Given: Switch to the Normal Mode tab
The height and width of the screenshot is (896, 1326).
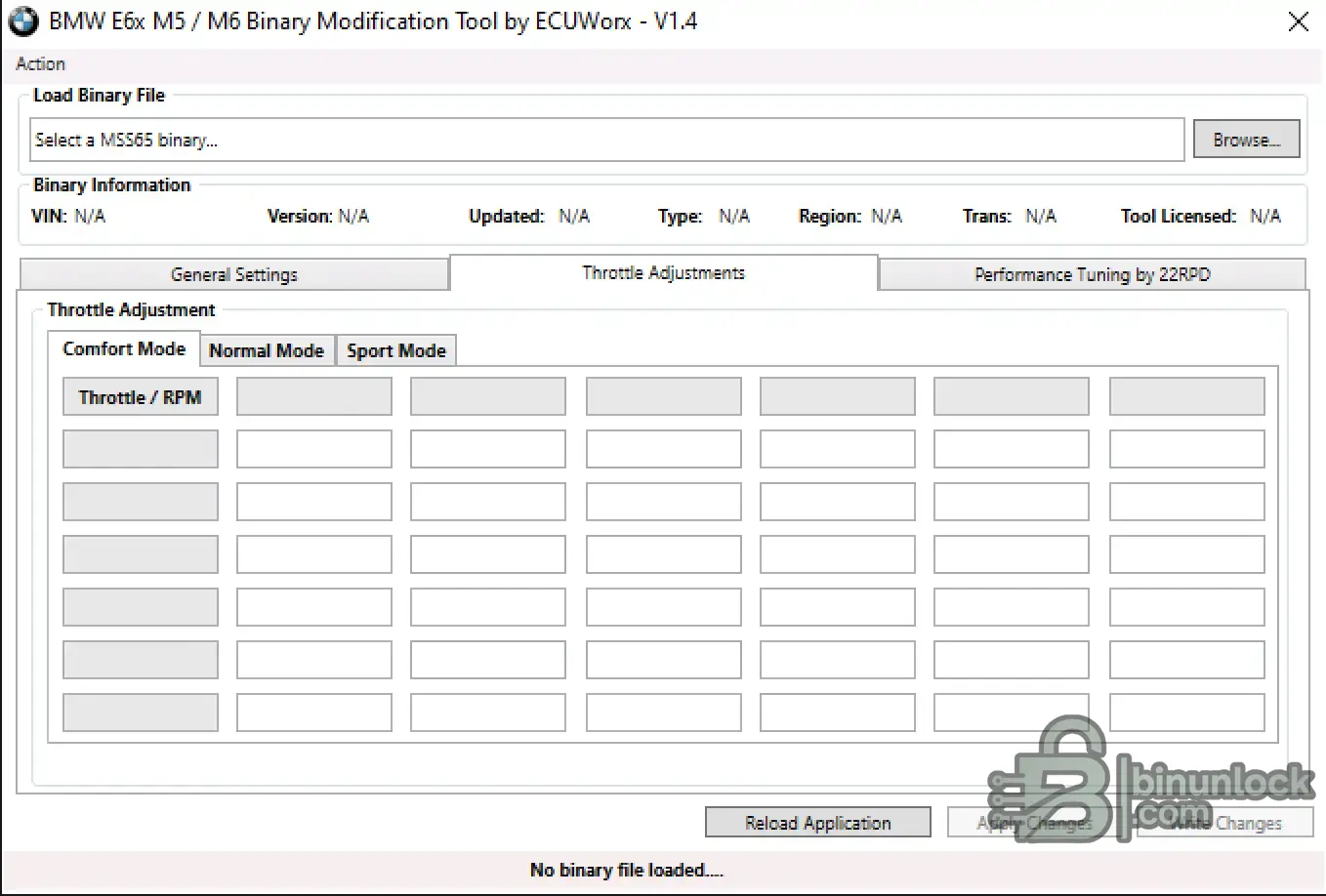Looking at the screenshot, I should point(267,350).
